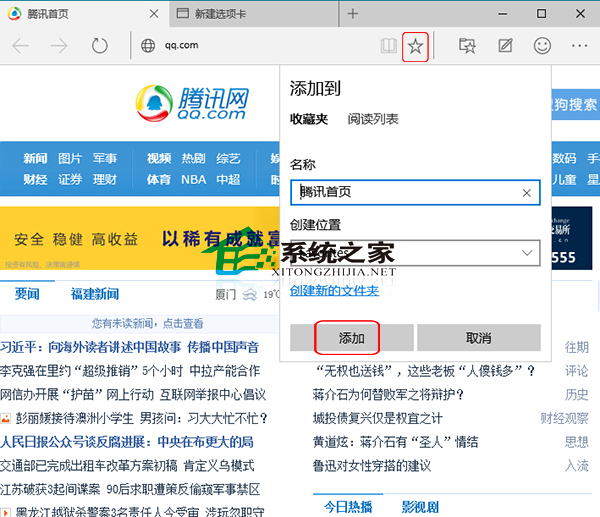Open the More actions ellipsis menu
This screenshot has width=600, height=517.
[x=579, y=46]
